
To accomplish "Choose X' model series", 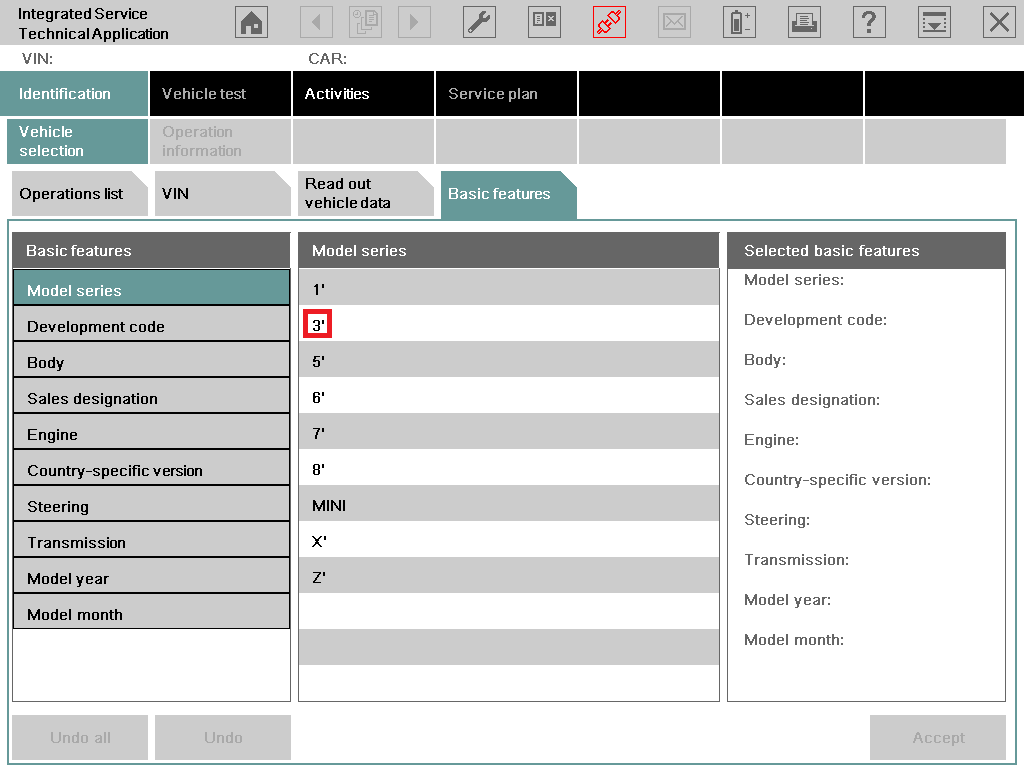I will point(509,539).
